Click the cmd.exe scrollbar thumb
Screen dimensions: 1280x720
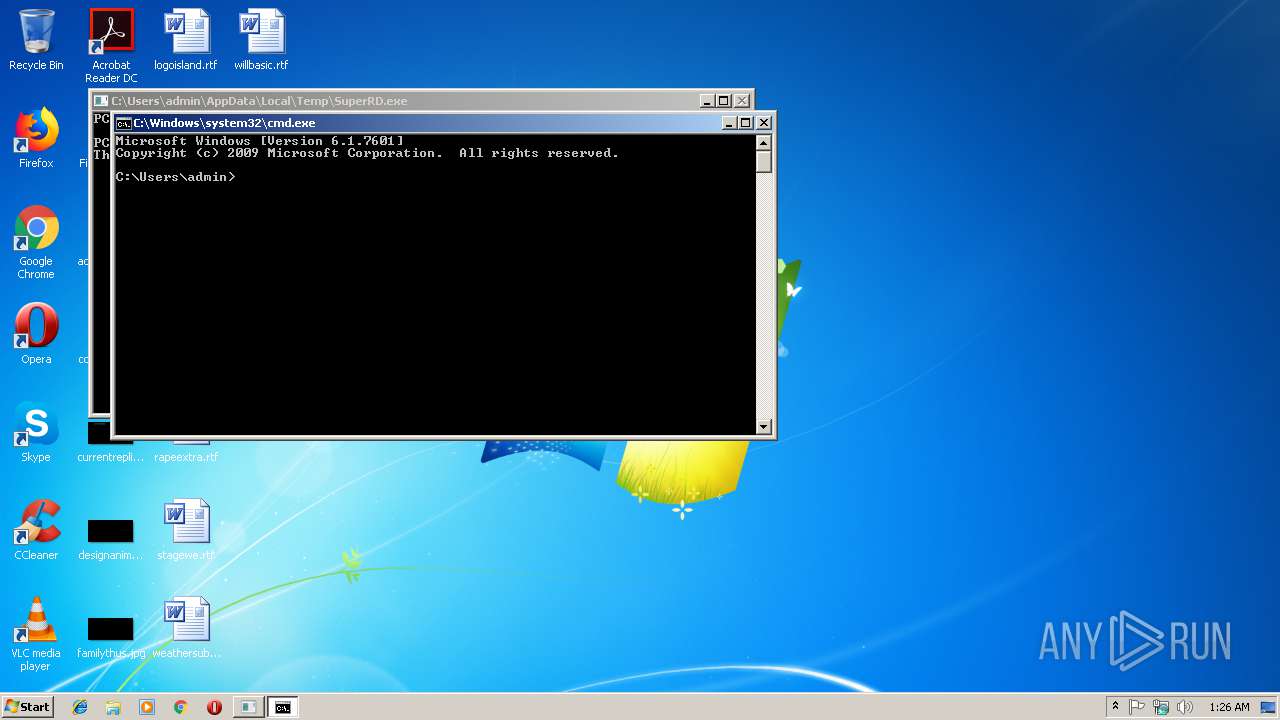click(764, 162)
